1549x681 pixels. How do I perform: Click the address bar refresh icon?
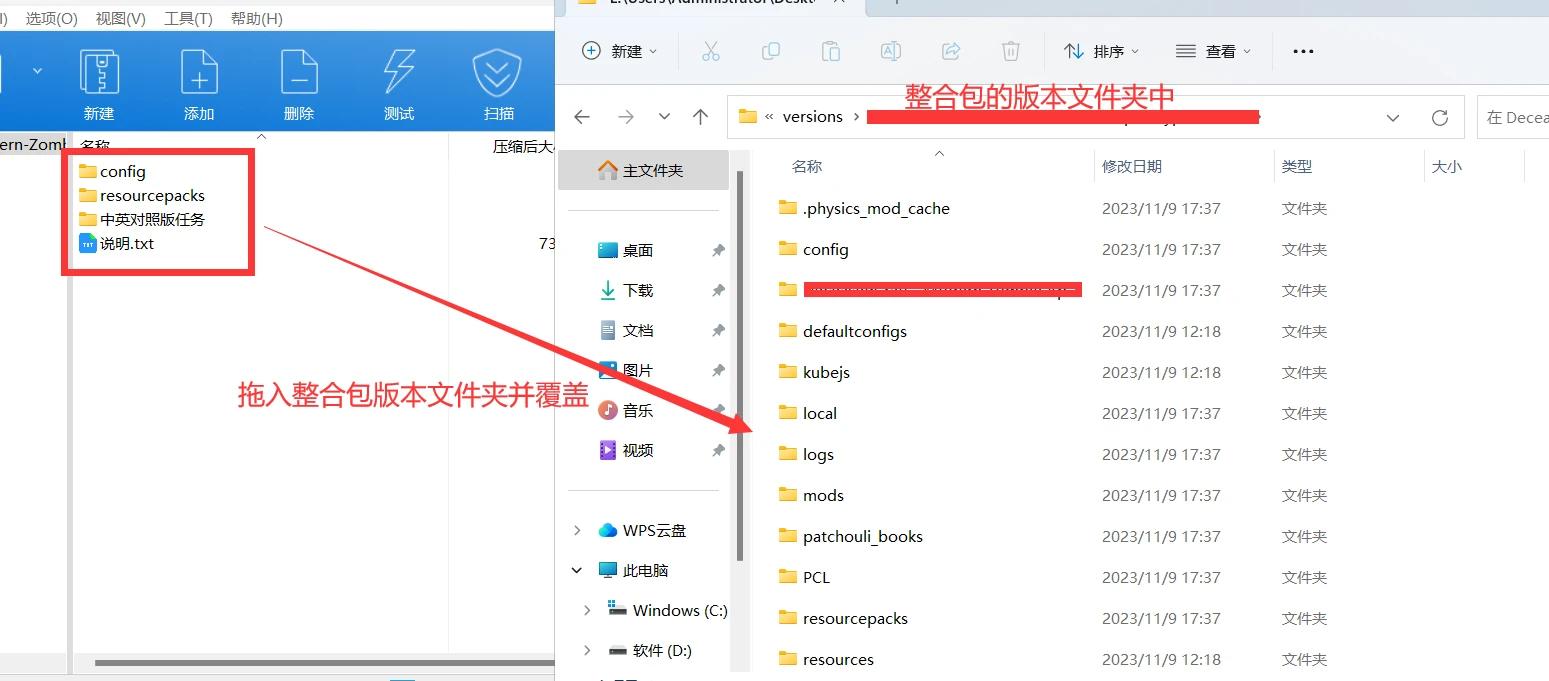pyautogui.click(x=1440, y=118)
